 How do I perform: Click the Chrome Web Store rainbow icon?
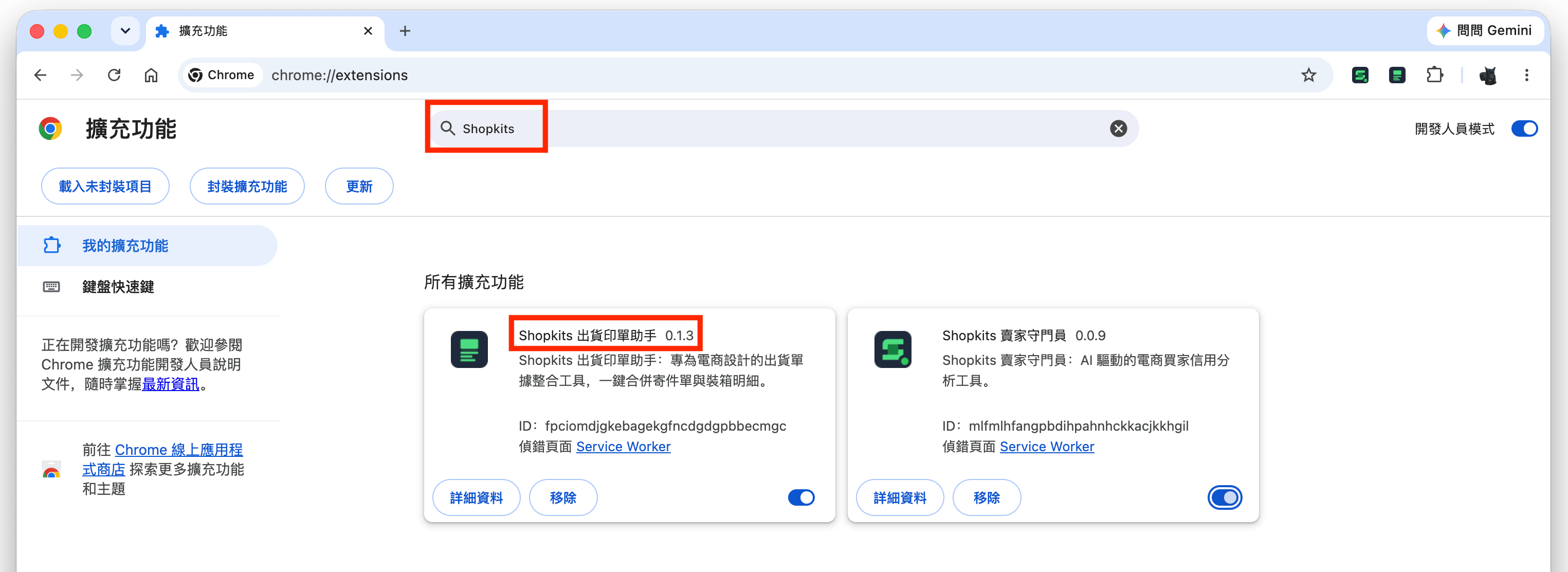[x=51, y=470]
